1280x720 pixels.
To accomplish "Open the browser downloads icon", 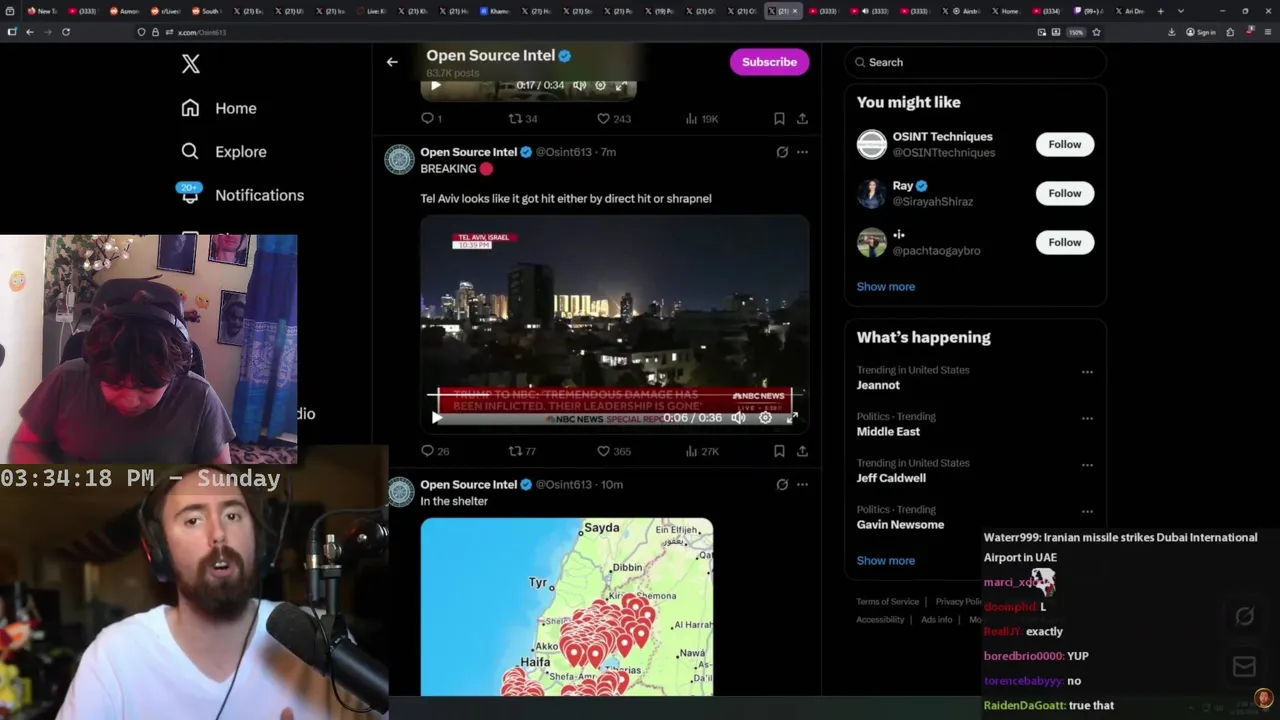I will click(1171, 32).
